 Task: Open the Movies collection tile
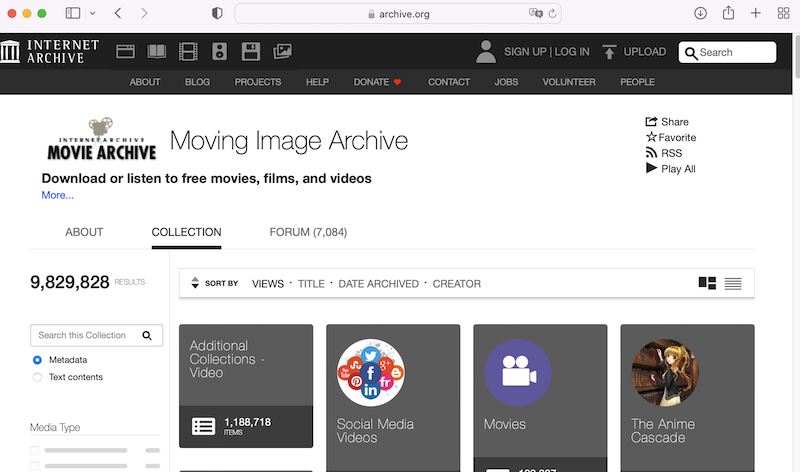tap(540, 398)
